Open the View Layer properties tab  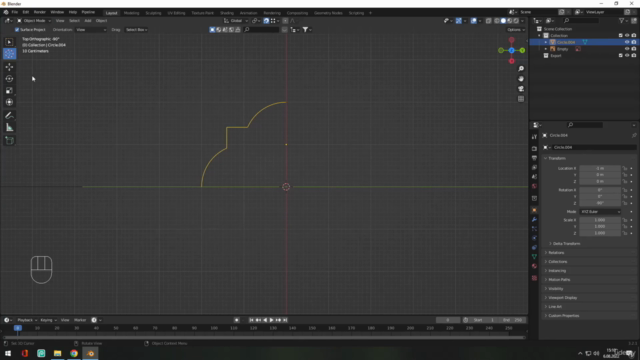tap(534, 167)
